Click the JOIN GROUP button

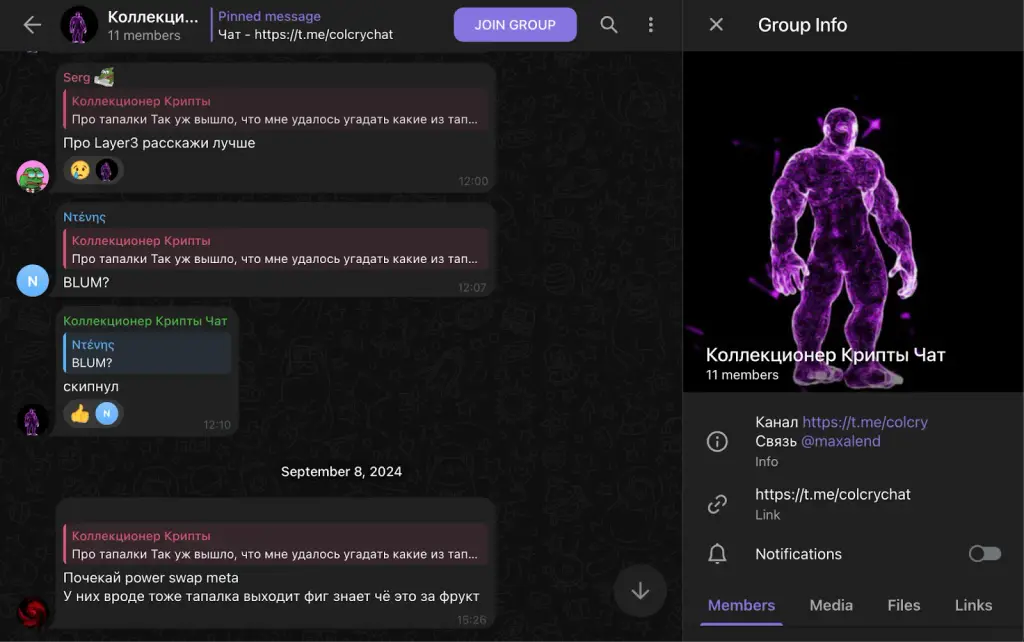pyautogui.click(x=515, y=25)
